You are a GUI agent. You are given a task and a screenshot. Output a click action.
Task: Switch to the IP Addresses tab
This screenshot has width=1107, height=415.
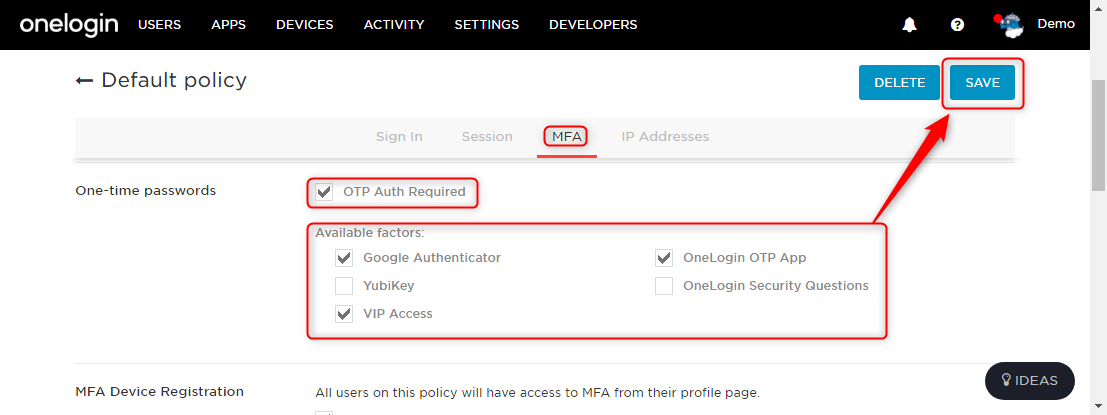tap(665, 137)
